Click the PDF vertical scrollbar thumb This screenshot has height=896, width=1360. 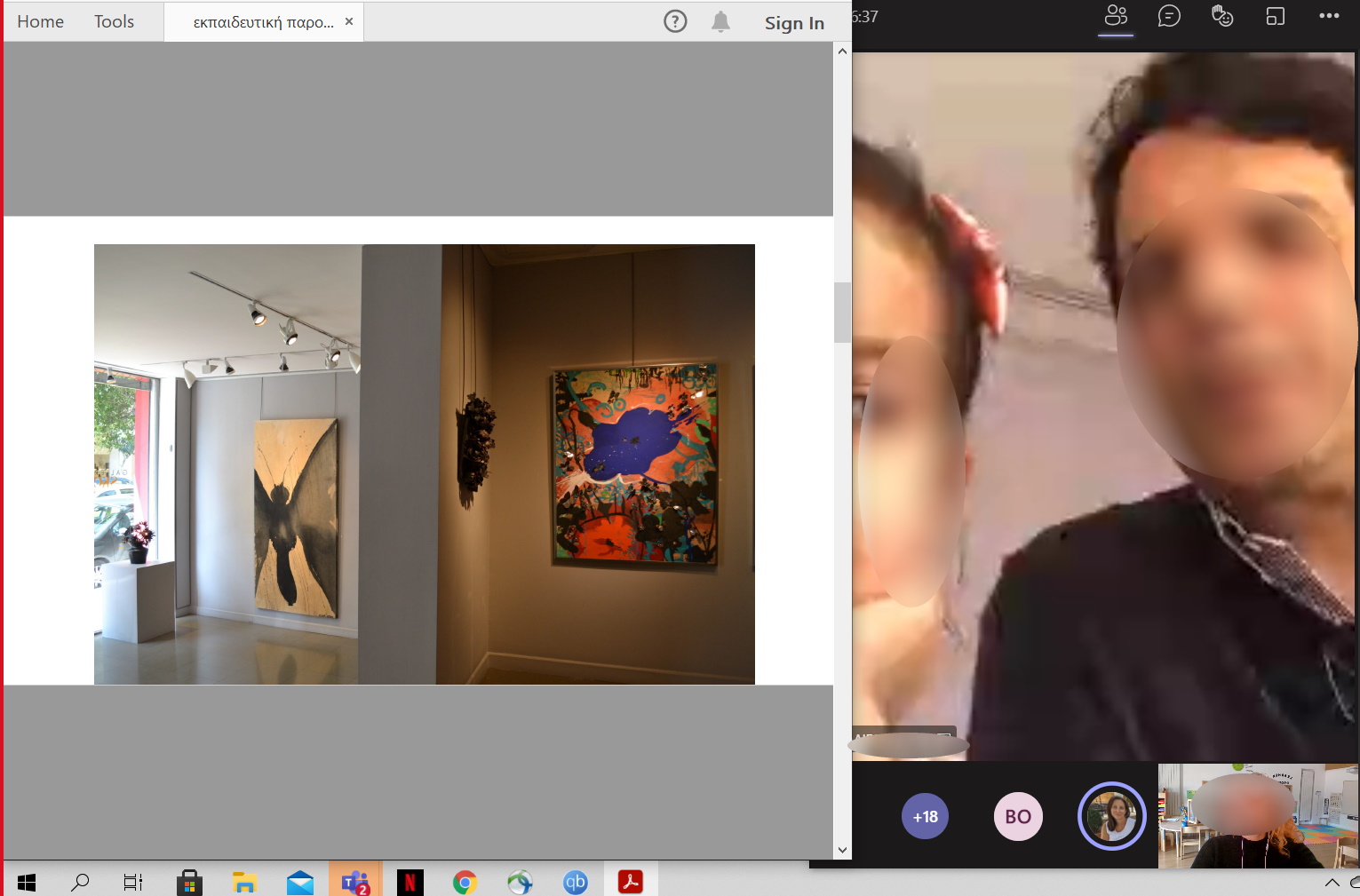[x=842, y=313]
